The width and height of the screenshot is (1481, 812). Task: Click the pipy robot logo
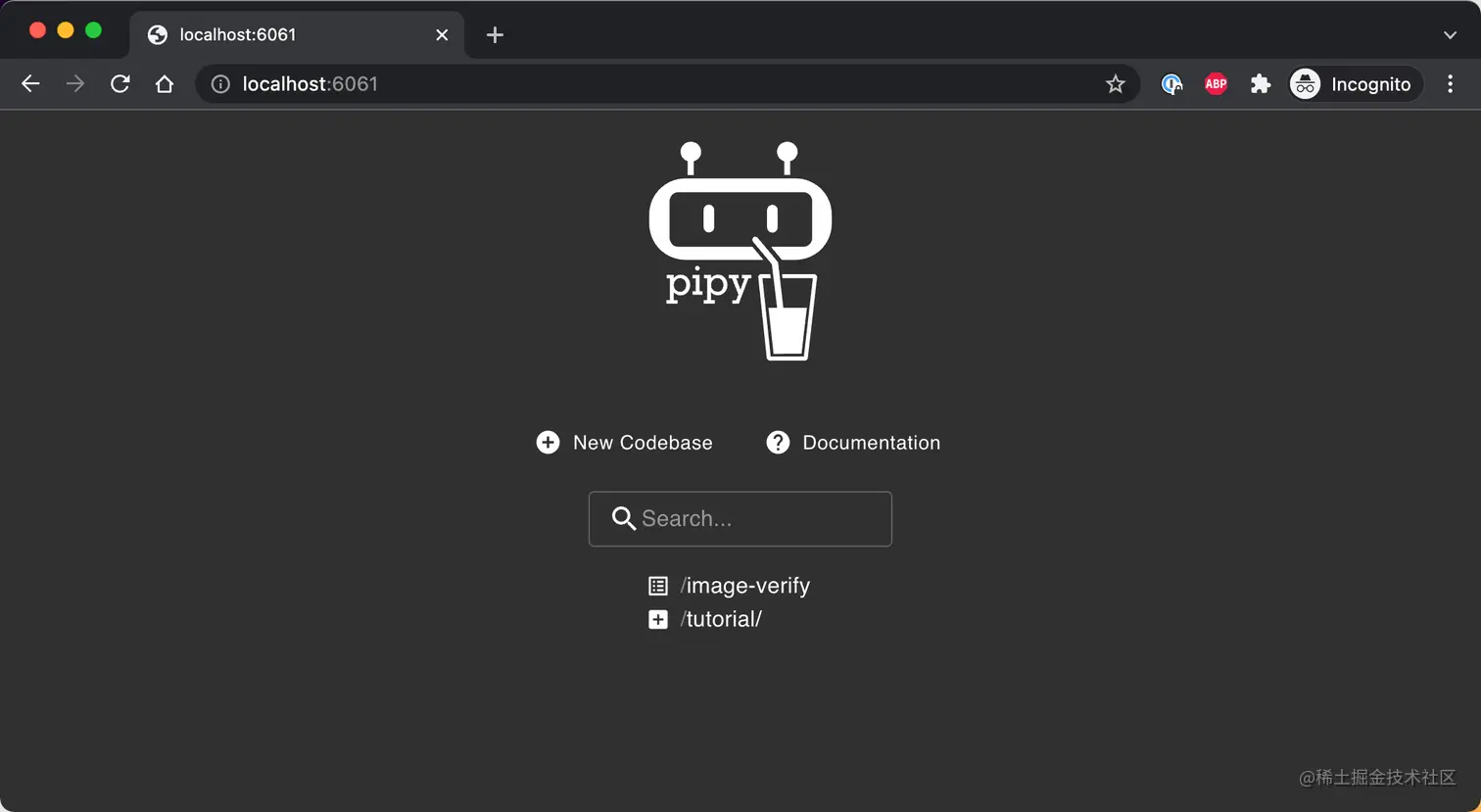pyautogui.click(x=740, y=251)
